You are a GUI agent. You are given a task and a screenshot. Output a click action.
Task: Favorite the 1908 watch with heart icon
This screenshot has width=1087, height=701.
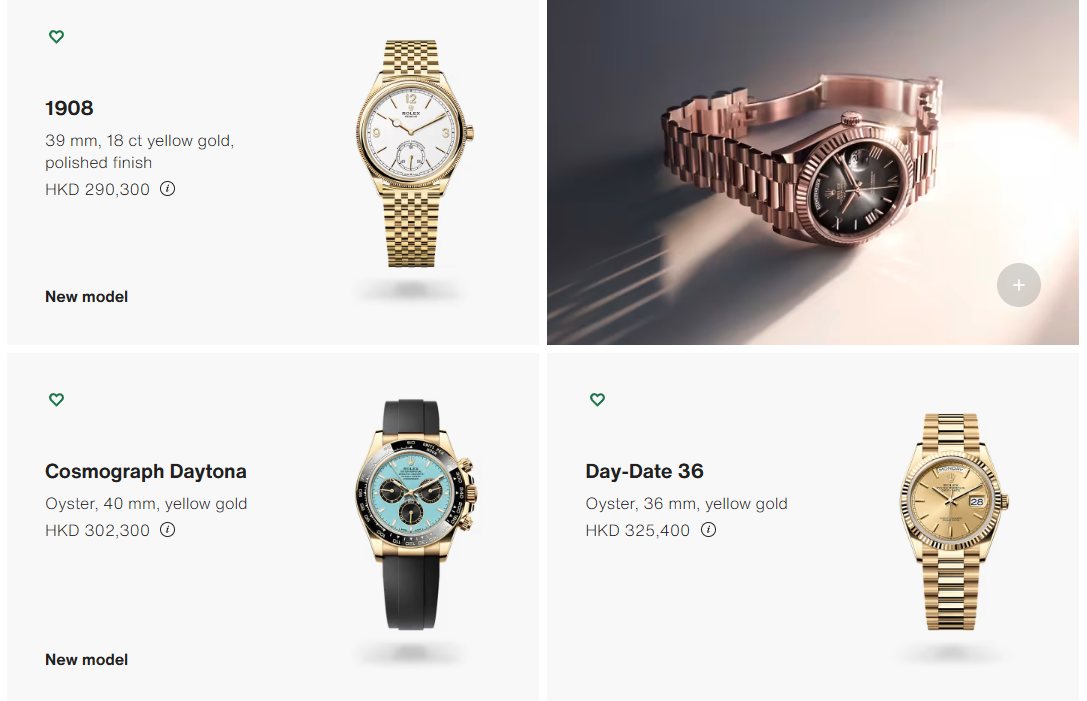57,37
